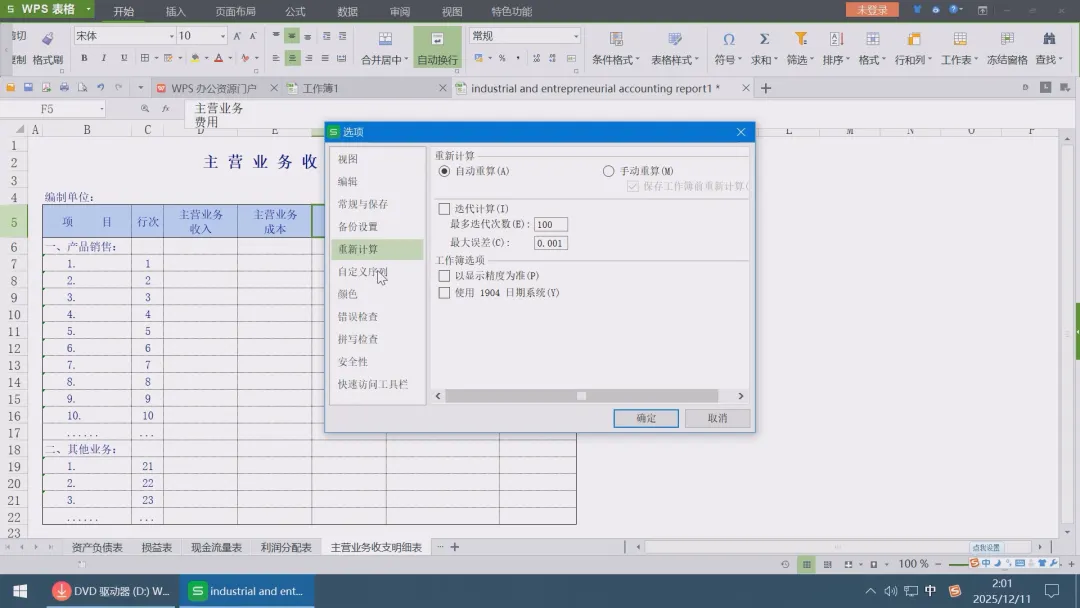Switch to the 现金流量表 sheet tab
The image size is (1080, 608).
[x=216, y=547]
